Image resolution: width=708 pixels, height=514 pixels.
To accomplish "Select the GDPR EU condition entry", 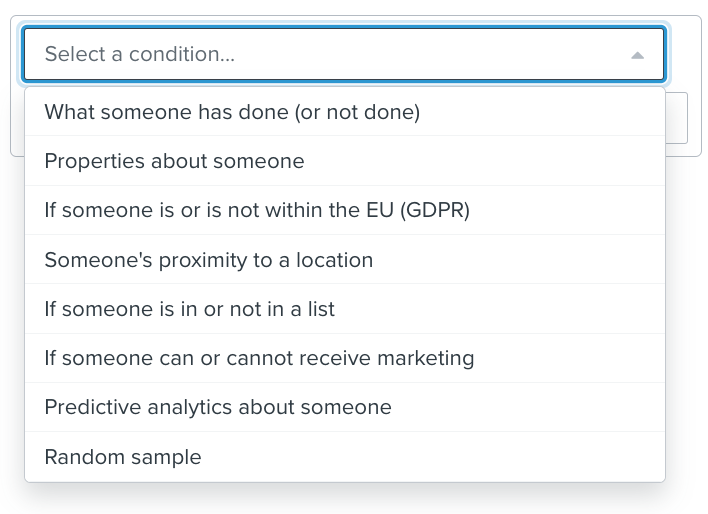I will pyautogui.click(x=257, y=210).
